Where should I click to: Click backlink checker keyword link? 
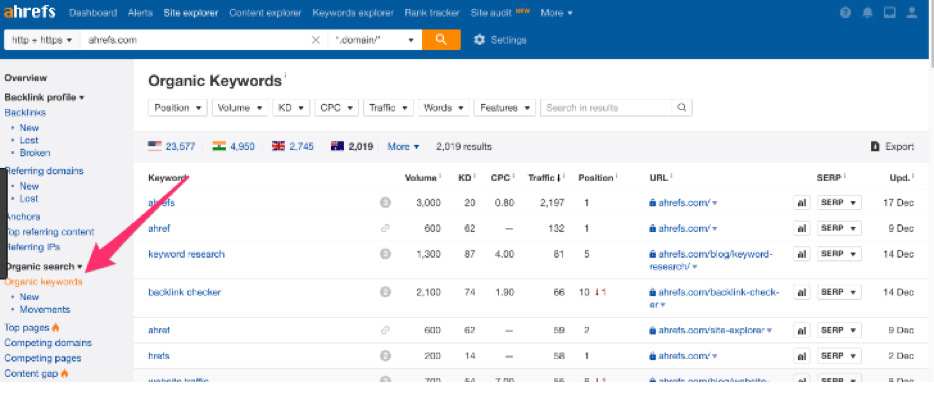tap(185, 292)
